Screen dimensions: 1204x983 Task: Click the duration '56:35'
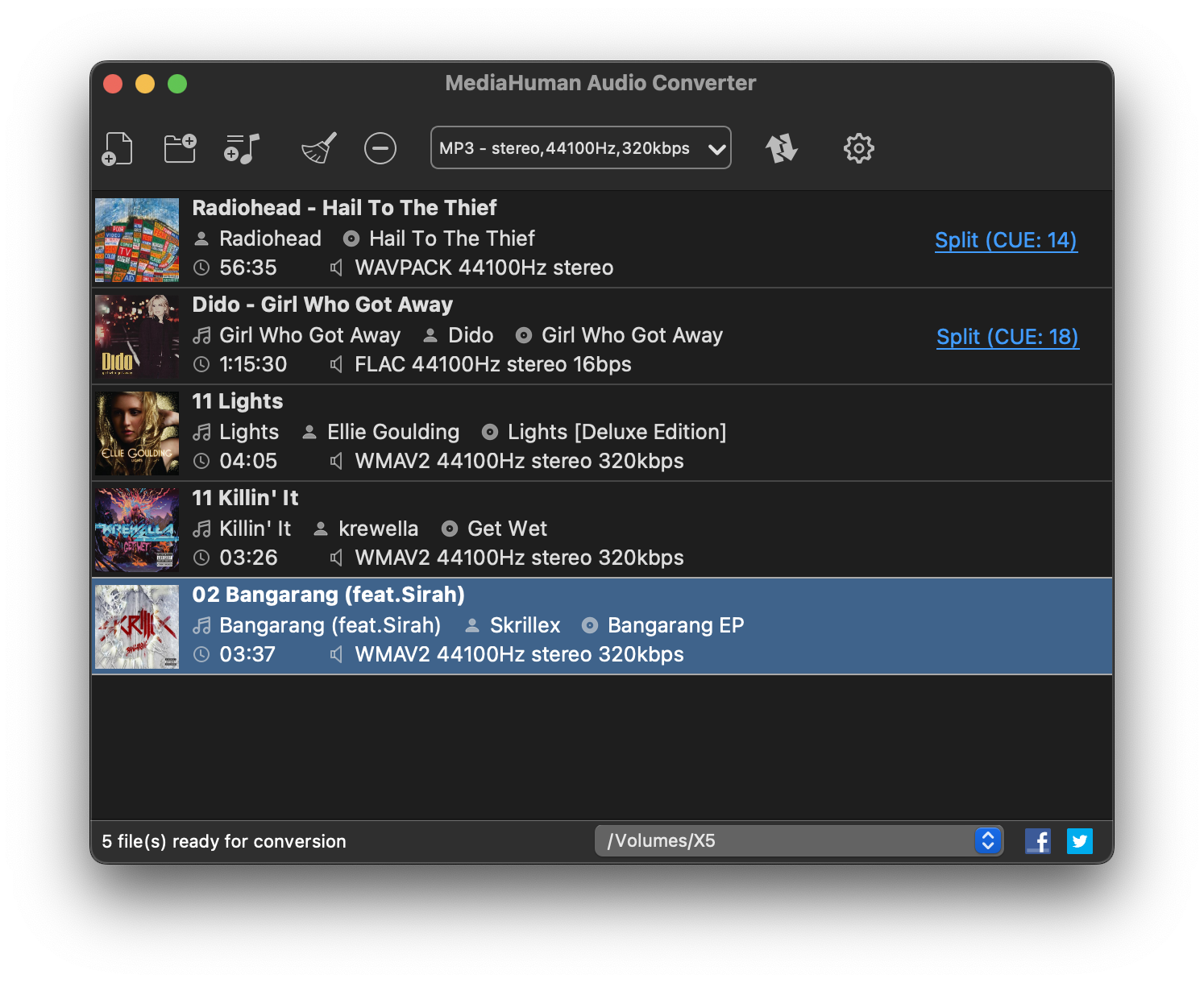[x=247, y=268]
